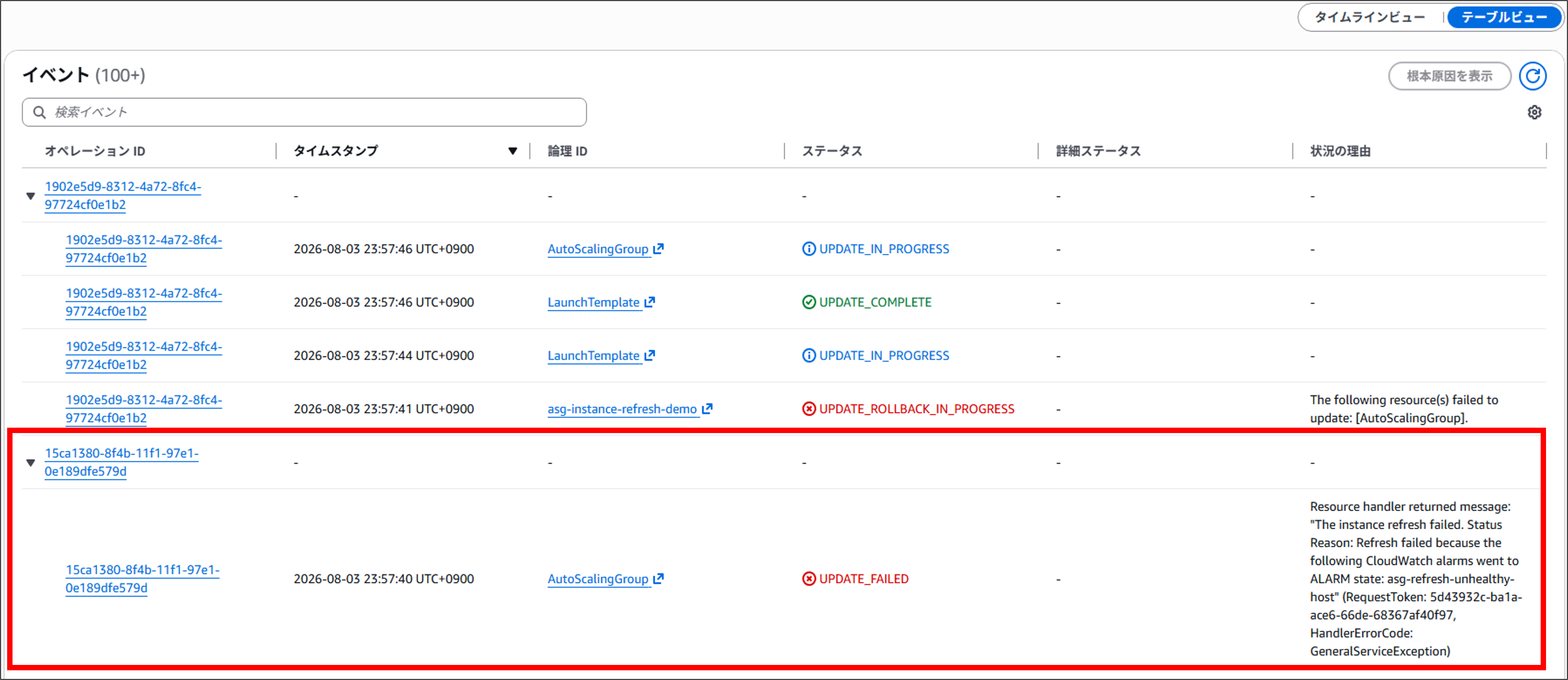
Task: Click timestamp 2026-08-03 23:57:44 UTC+0900
Action: [x=384, y=356]
